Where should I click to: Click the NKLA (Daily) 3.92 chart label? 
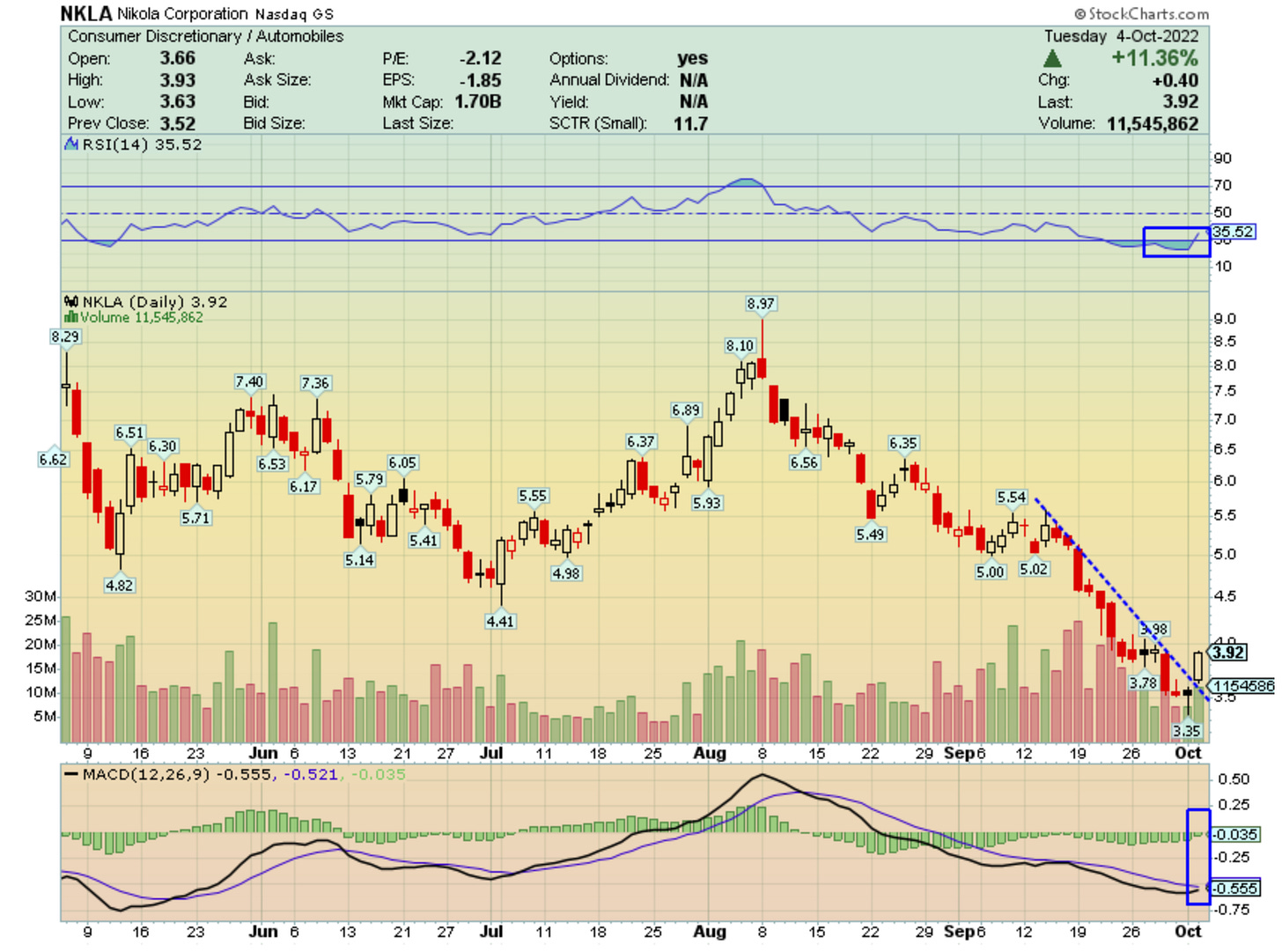[x=155, y=301]
